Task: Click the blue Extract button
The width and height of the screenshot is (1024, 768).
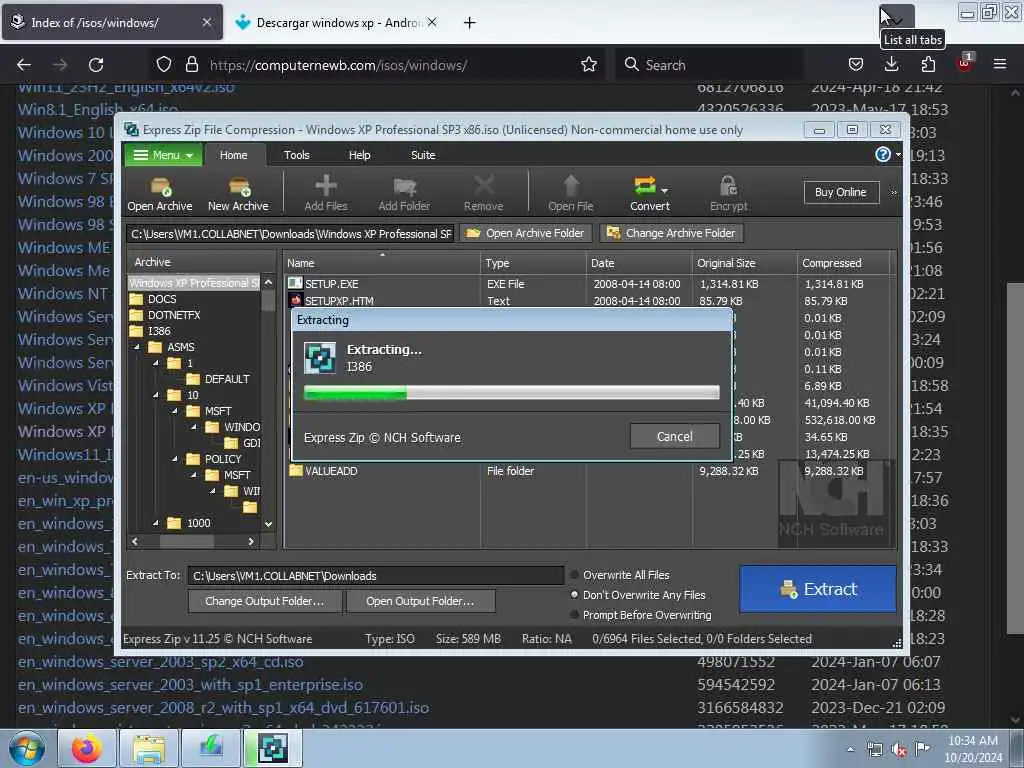Action: click(818, 589)
